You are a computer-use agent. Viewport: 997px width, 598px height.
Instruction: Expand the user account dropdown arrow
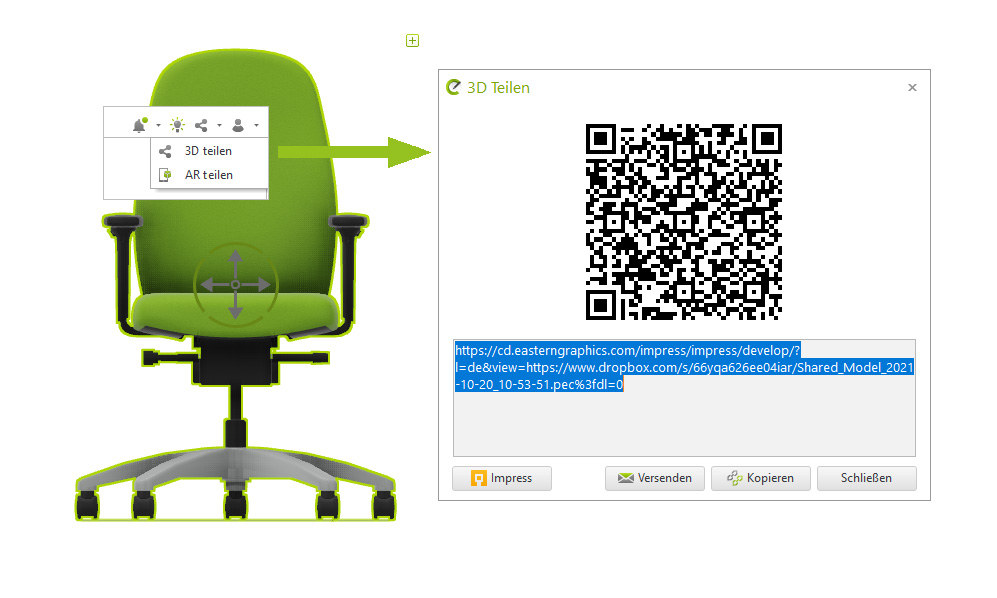pos(256,126)
